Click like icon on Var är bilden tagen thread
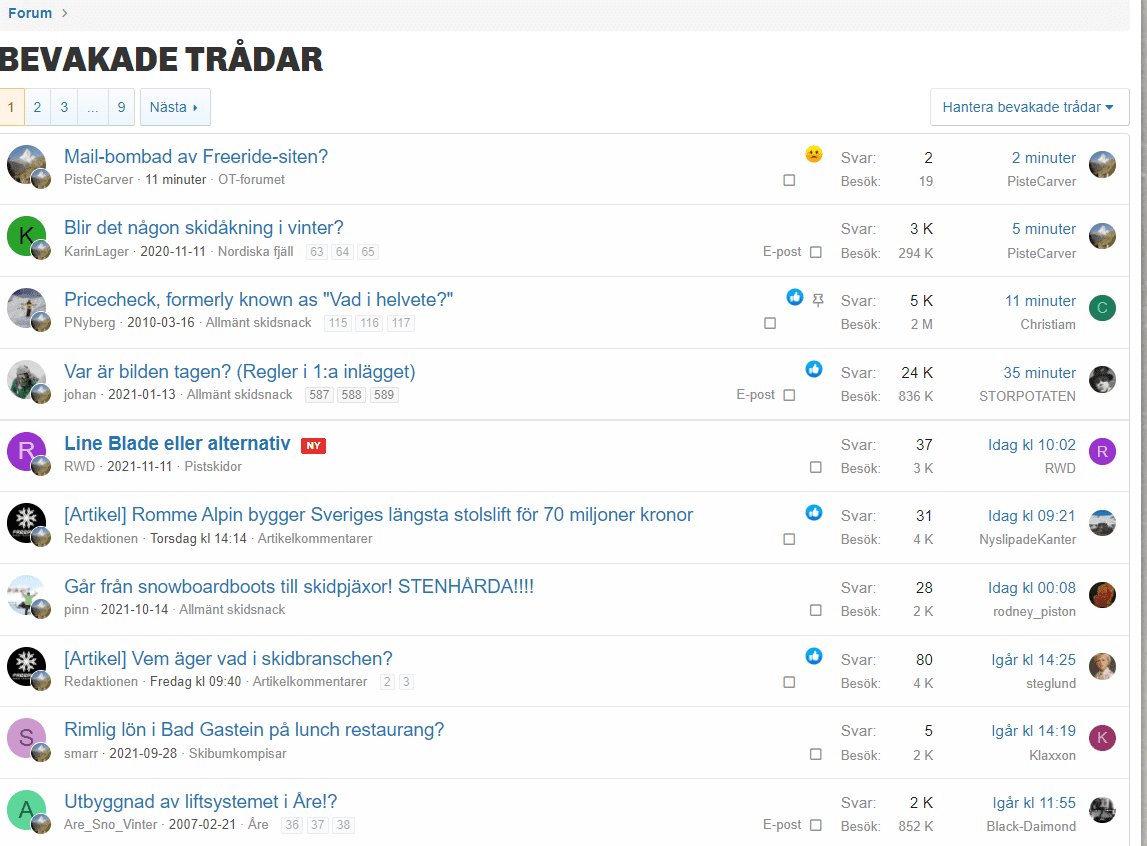1147x846 pixels. point(814,369)
